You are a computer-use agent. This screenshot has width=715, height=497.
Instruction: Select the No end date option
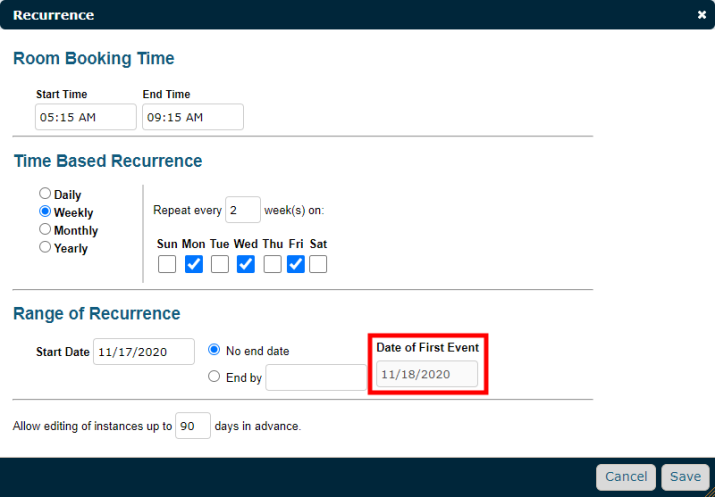pyautogui.click(x=214, y=350)
